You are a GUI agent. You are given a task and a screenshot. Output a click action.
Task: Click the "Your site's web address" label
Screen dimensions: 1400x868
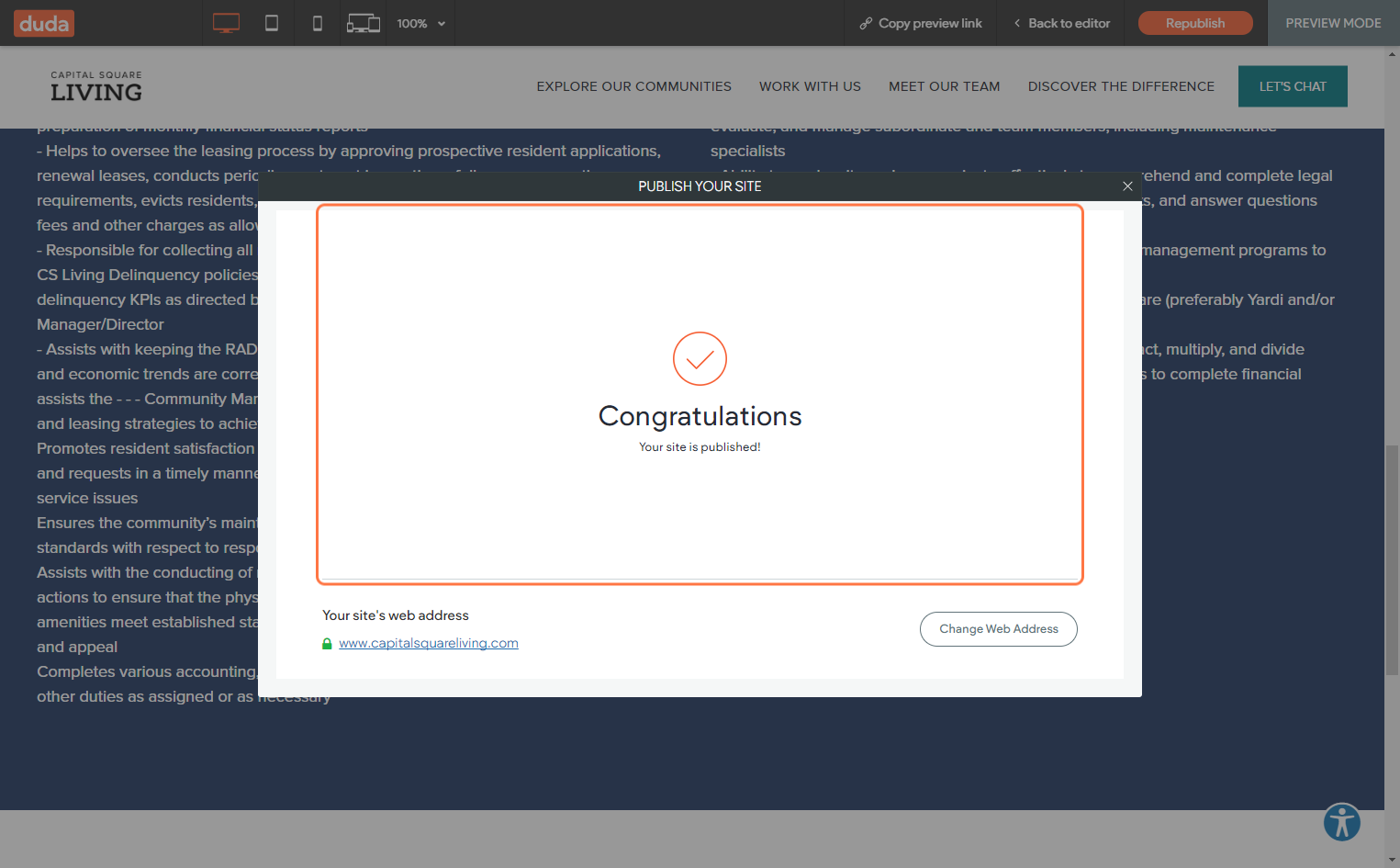[396, 615]
